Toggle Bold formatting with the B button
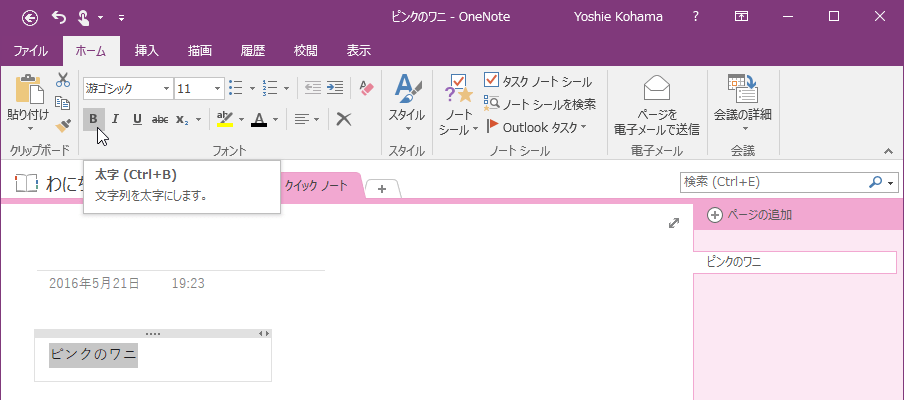This screenshot has height=400, width=904. click(x=93, y=119)
